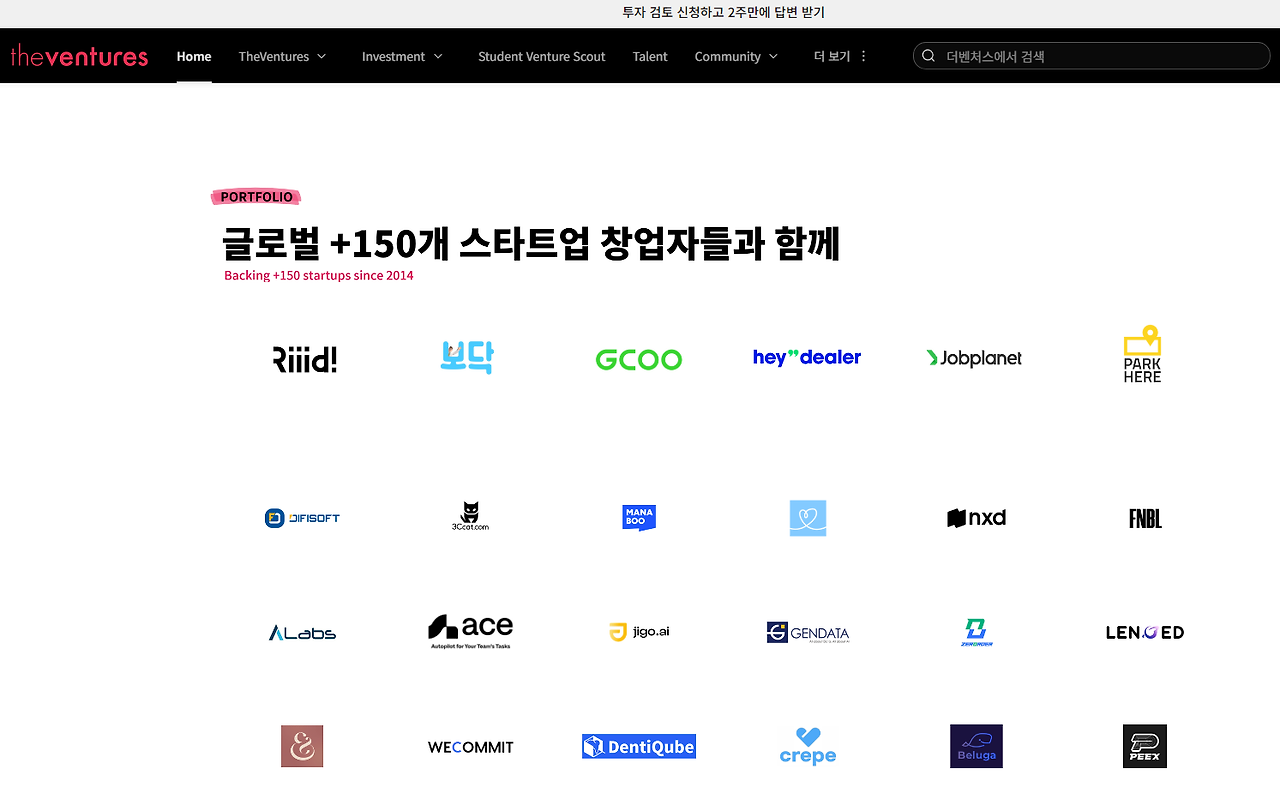Click the WECOMMIT logo link
This screenshot has height=787, width=1280.
470,746
